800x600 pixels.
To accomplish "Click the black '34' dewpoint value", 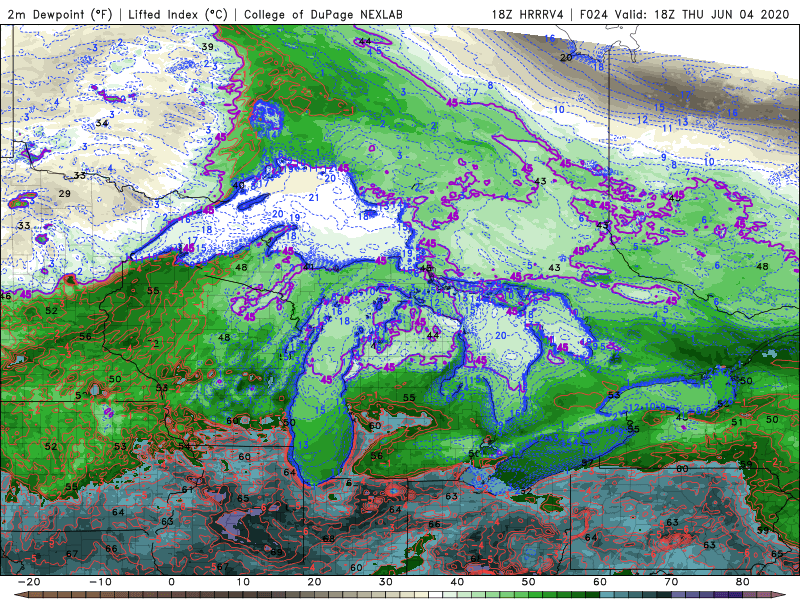I will (x=102, y=123).
